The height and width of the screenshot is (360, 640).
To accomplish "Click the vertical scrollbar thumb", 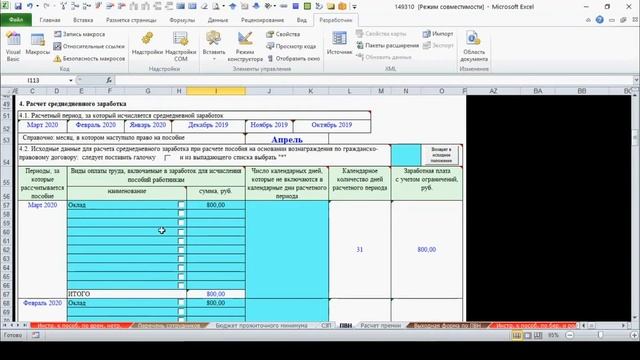I will [636, 137].
